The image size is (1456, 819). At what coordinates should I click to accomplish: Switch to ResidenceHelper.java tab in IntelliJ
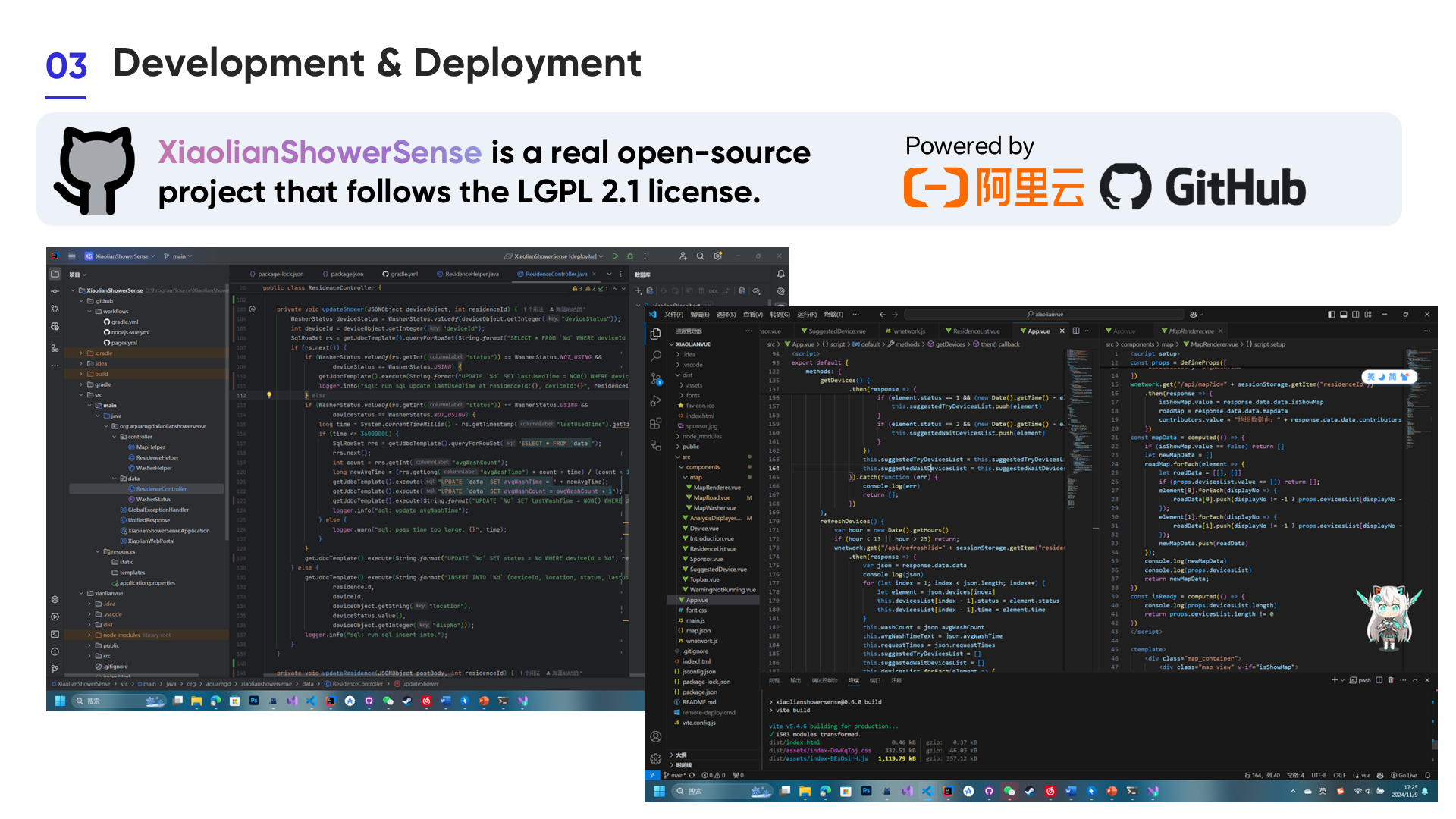coord(467,274)
